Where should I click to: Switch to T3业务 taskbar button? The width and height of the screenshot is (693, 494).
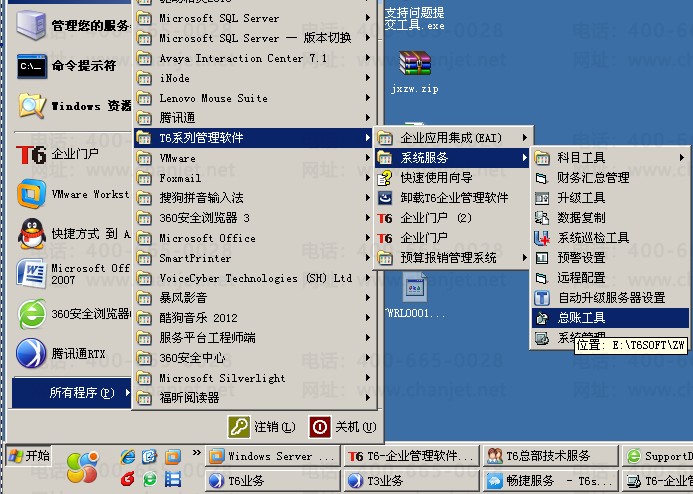[x=411, y=481]
